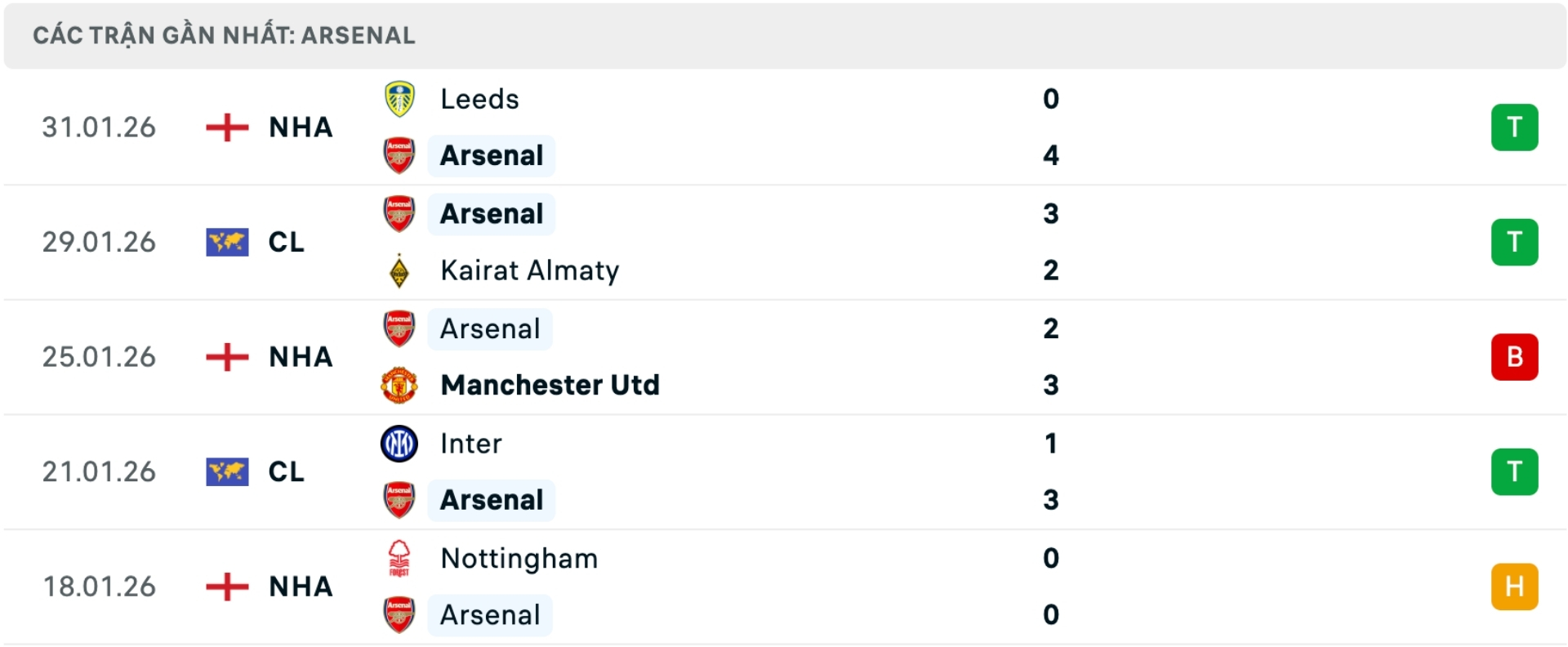Click the date 18.01.26 on the last row
The height and width of the screenshot is (647, 1568).
tap(100, 586)
